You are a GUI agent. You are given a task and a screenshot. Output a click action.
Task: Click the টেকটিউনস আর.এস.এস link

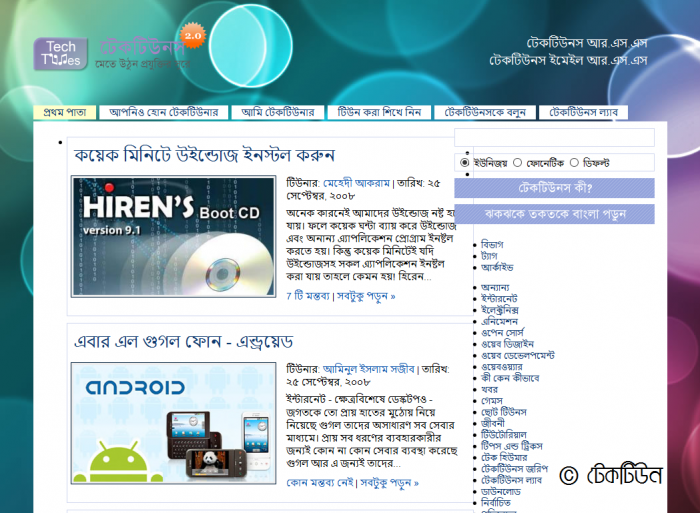587,43
